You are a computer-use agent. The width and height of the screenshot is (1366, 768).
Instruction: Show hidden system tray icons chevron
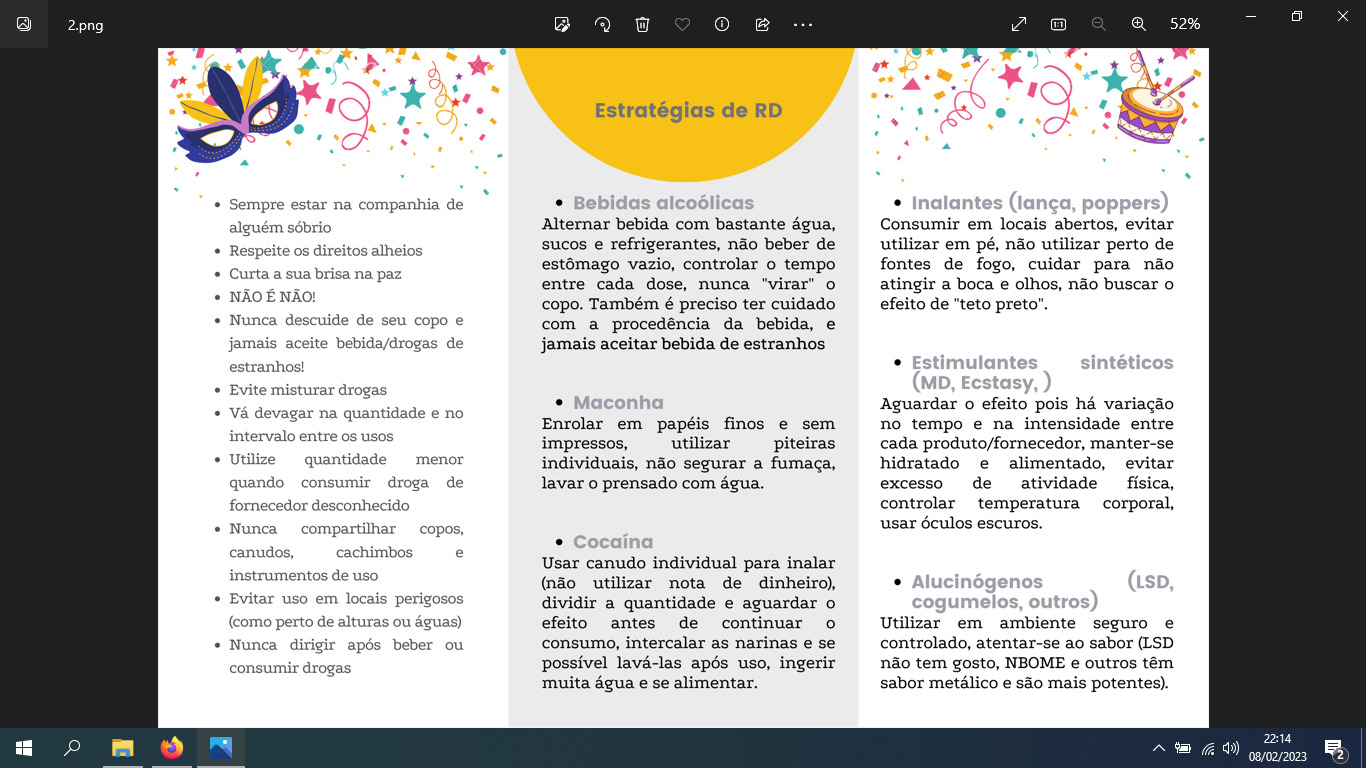(x=1158, y=748)
